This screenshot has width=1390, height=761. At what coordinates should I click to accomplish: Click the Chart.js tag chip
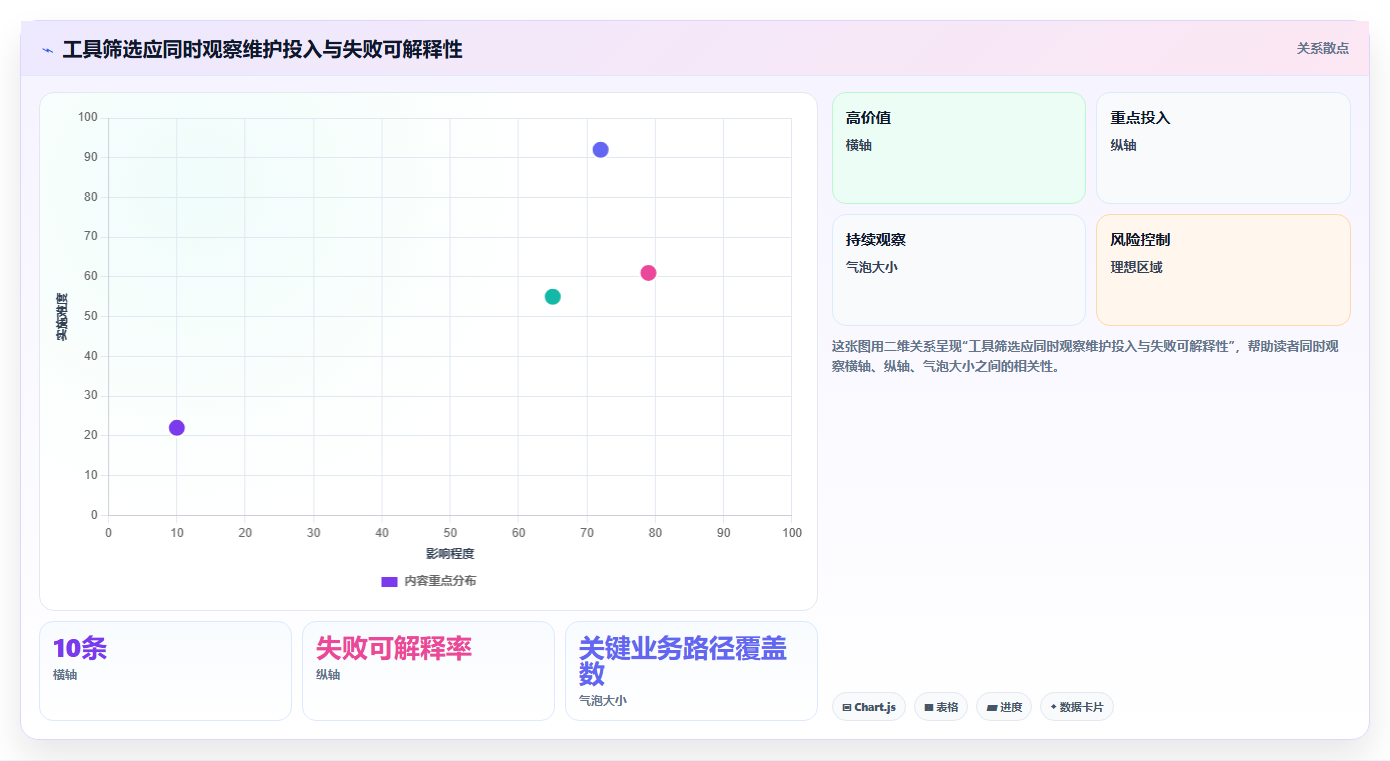(x=869, y=707)
